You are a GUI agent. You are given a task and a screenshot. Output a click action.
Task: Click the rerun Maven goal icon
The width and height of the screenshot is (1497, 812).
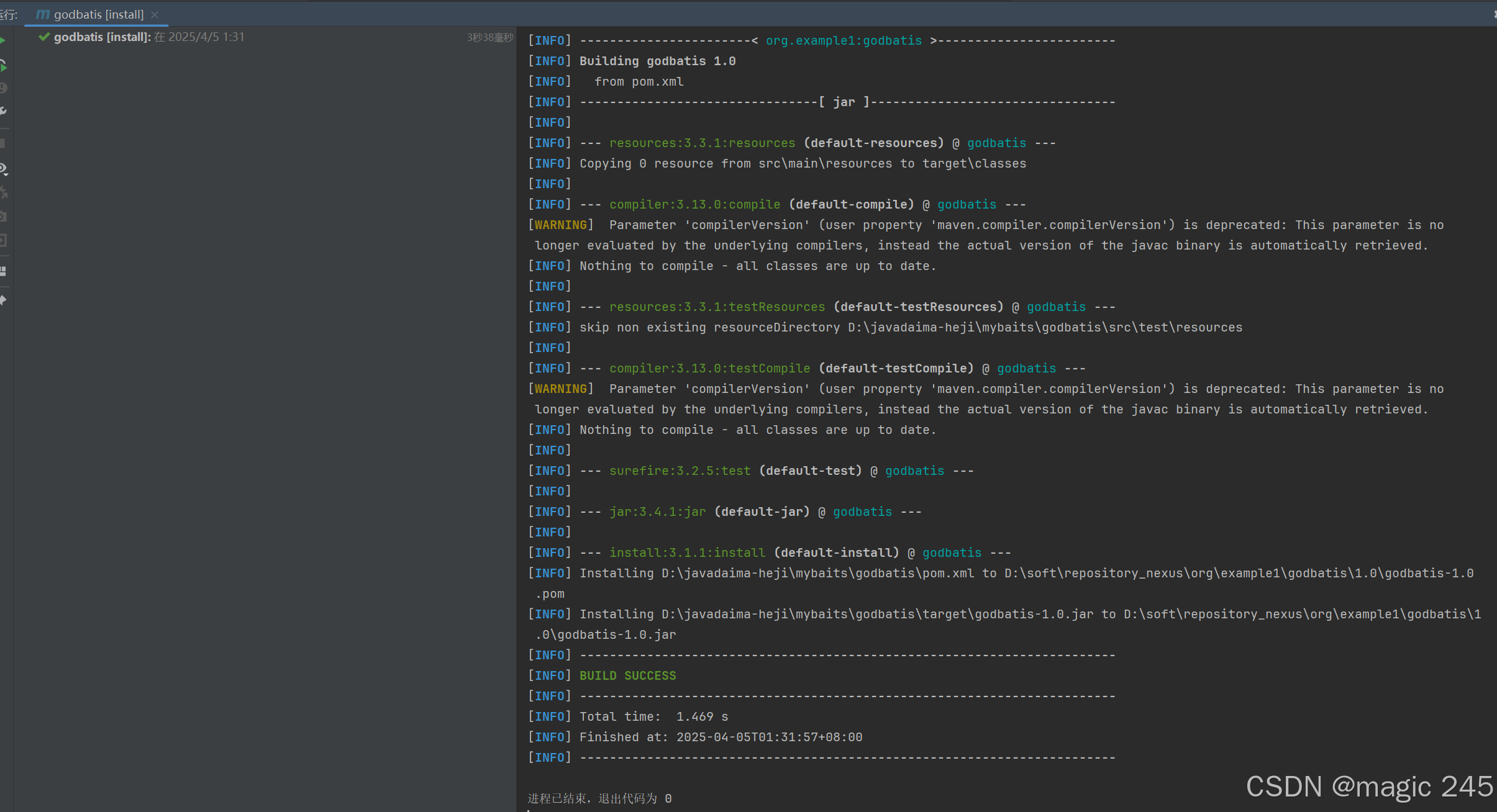[x=3, y=65]
